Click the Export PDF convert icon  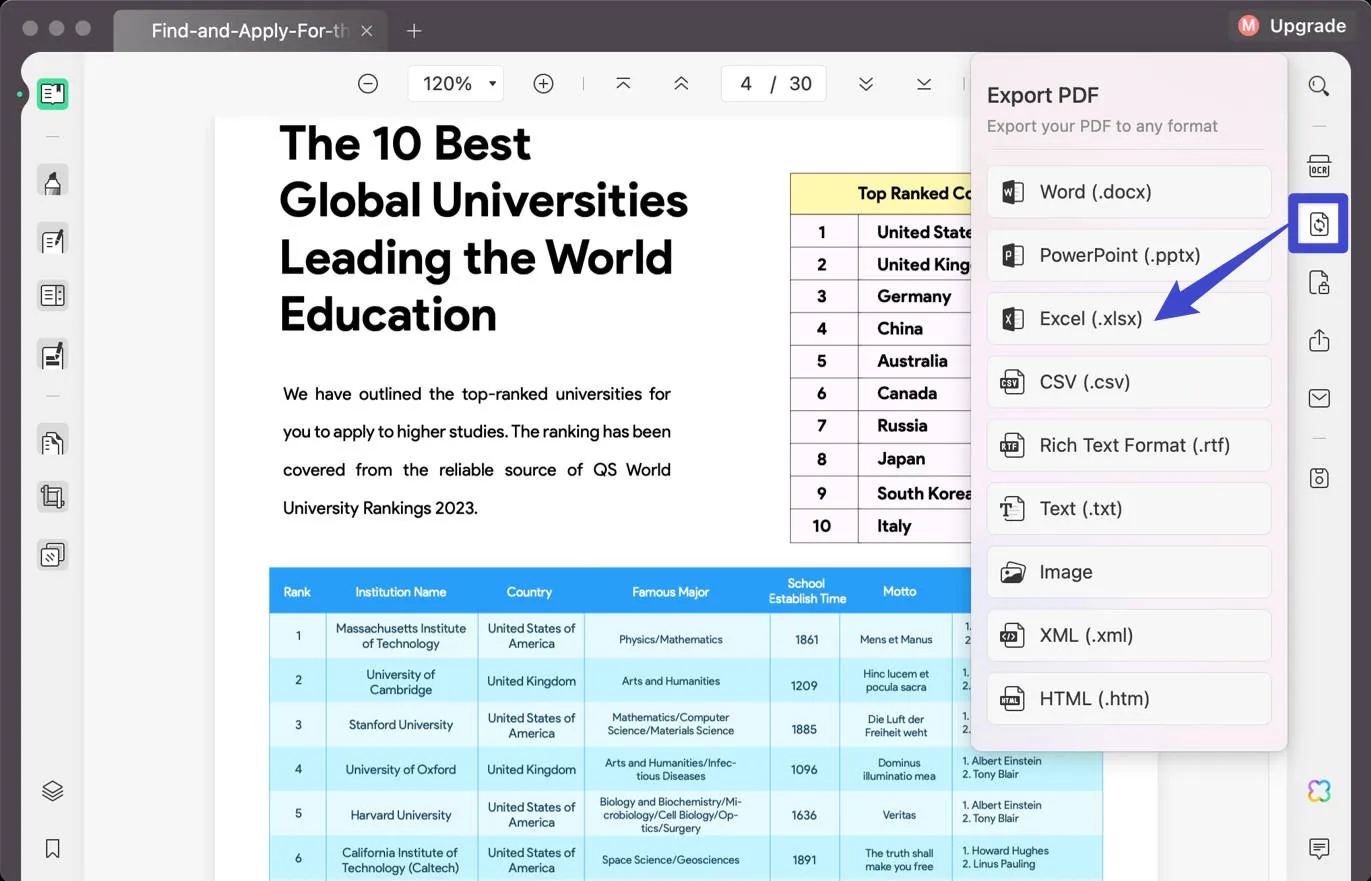tap(1319, 223)
